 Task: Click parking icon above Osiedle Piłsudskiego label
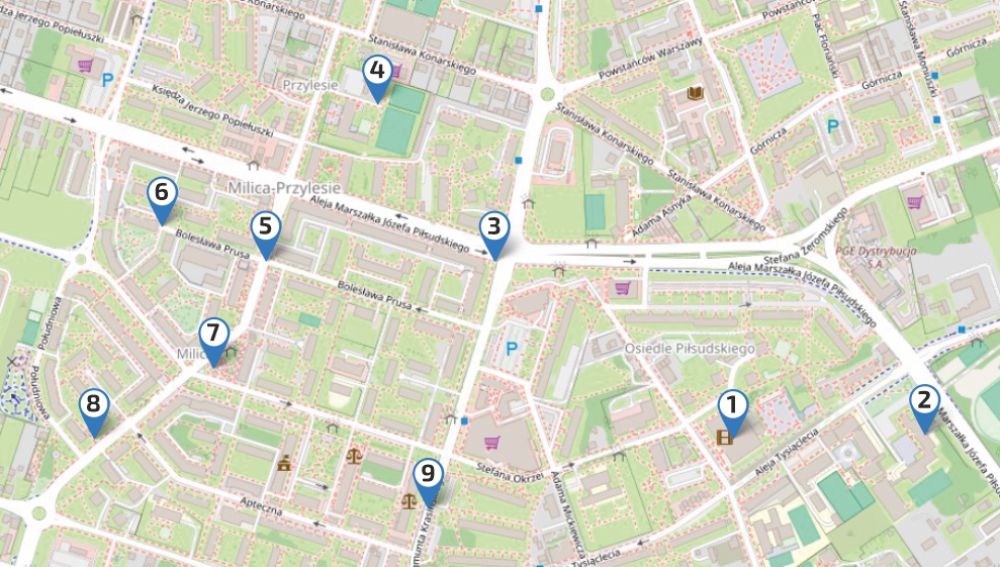[x=513, y=348]
